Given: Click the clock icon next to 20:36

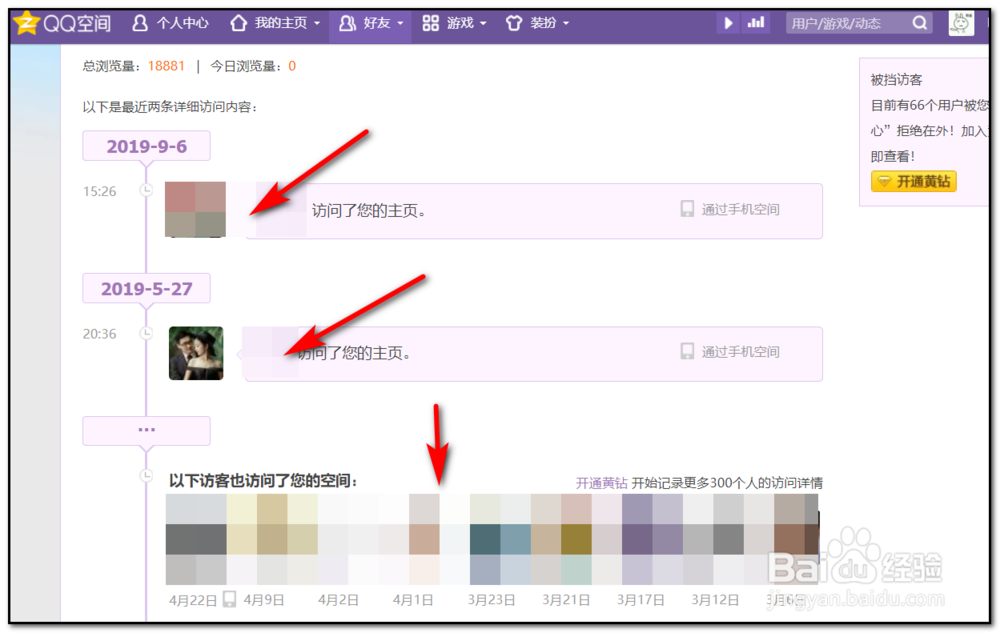Looking at the screenshot, I should [x=147, y=333].
